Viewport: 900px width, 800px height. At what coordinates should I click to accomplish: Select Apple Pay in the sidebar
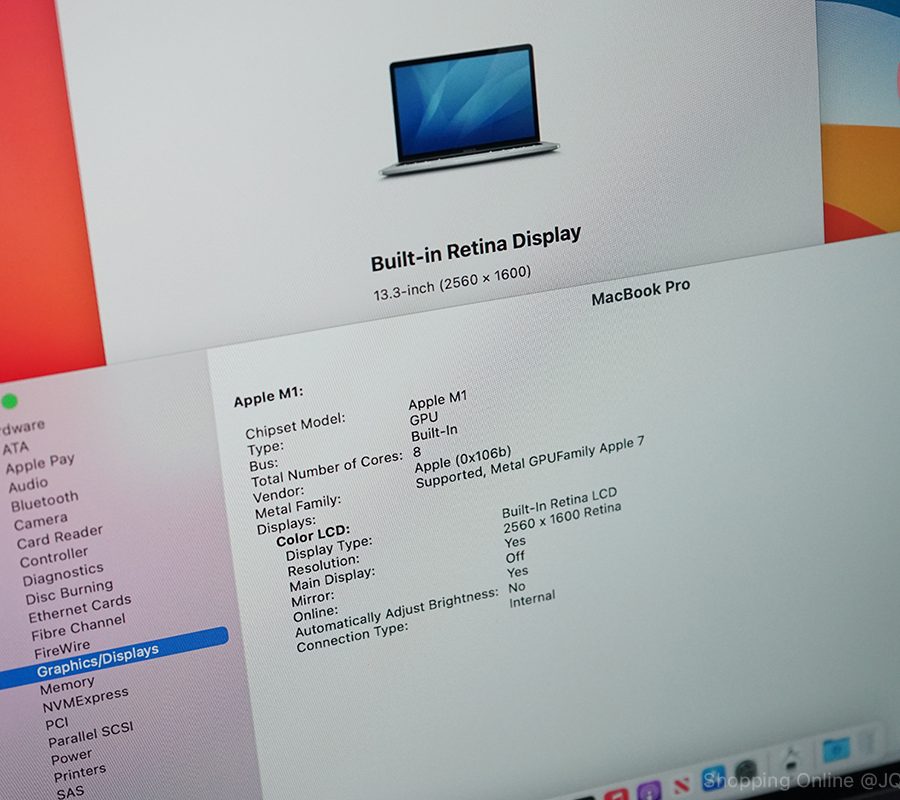40,464
